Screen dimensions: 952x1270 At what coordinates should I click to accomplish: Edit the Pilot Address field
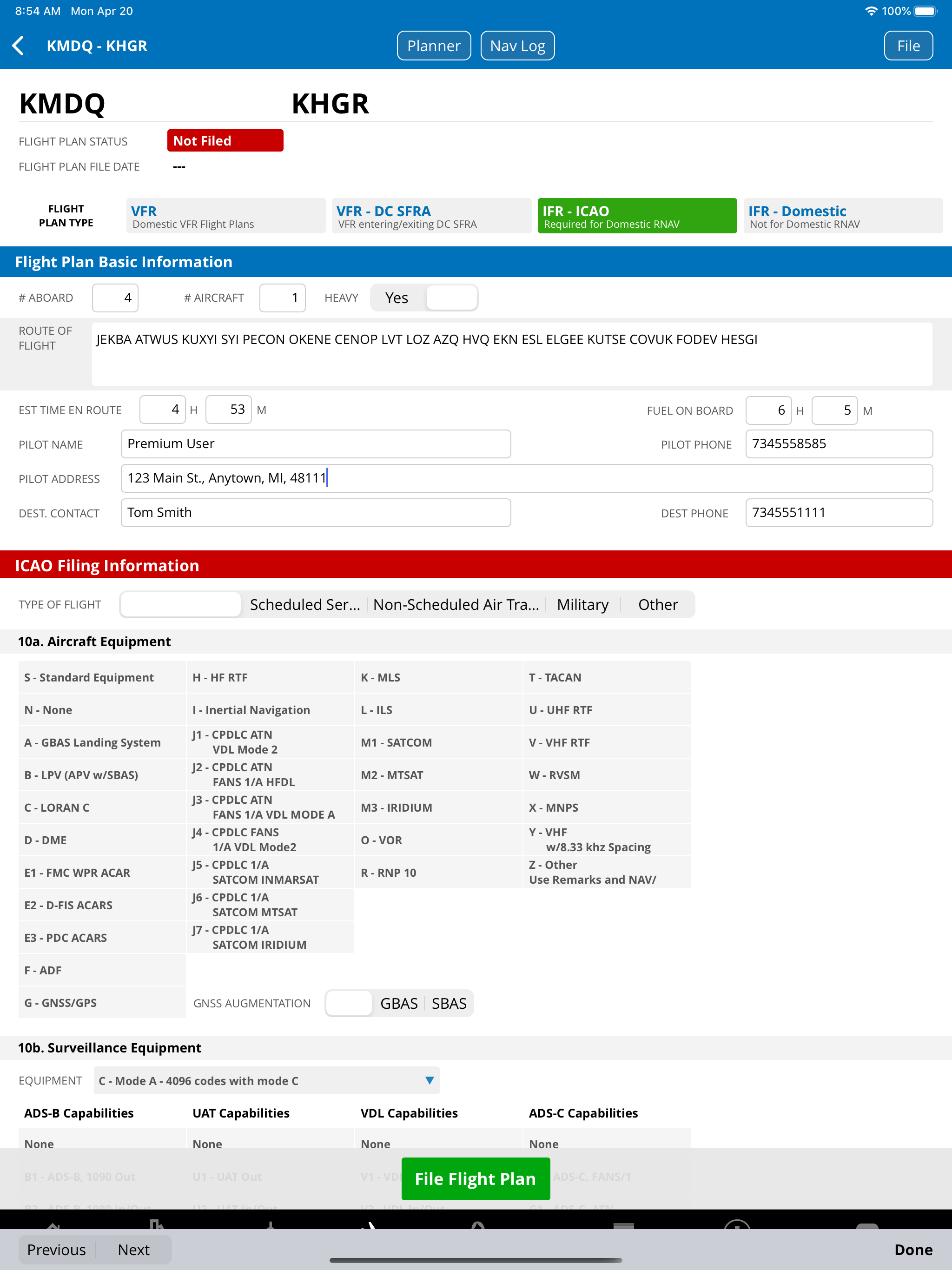point(527,478)
